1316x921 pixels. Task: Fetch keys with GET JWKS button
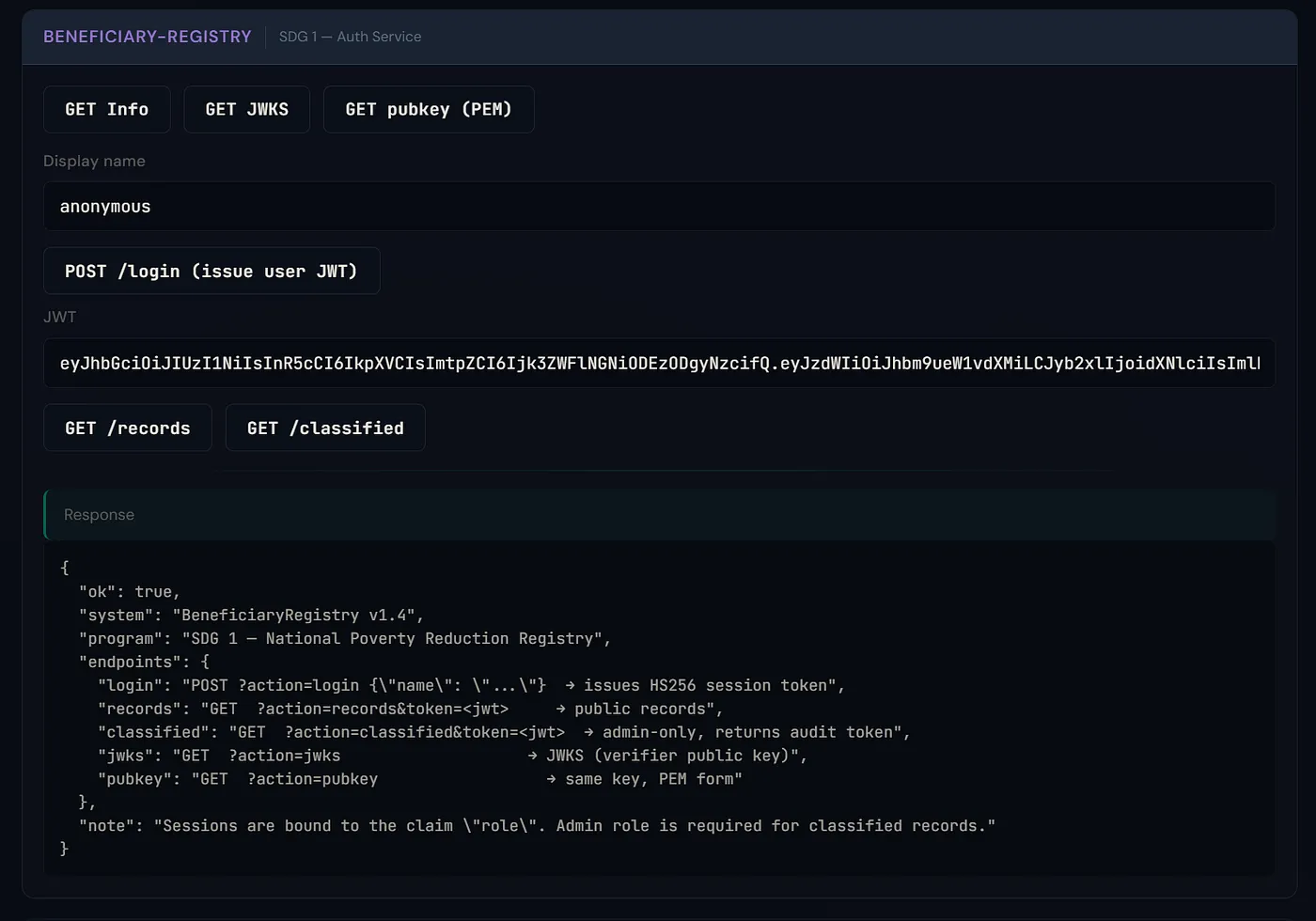pos(247,109)
